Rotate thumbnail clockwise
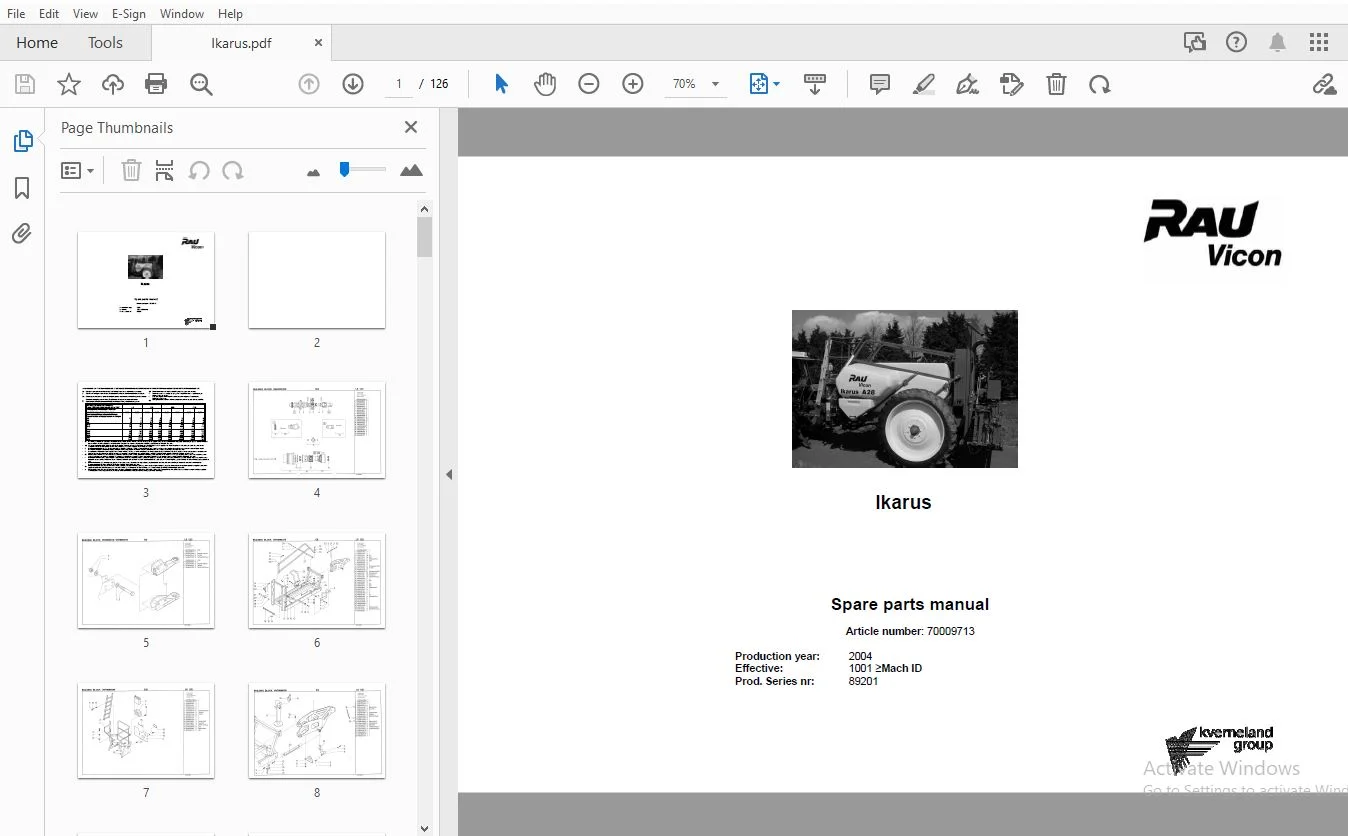The image size is (1348, 836). (233, 171)
